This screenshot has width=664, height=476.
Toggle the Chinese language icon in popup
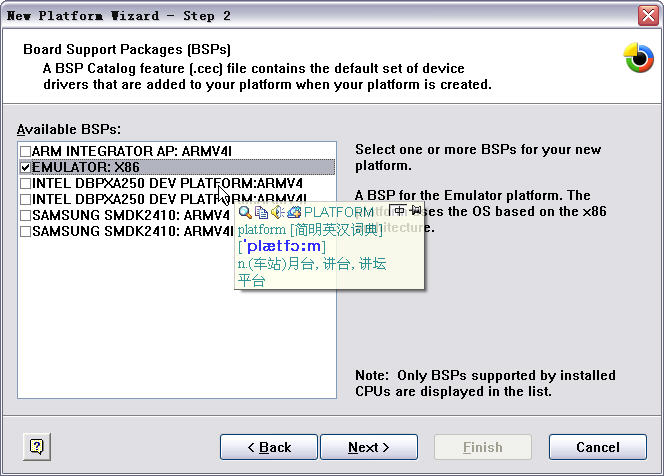coord(399,210)
